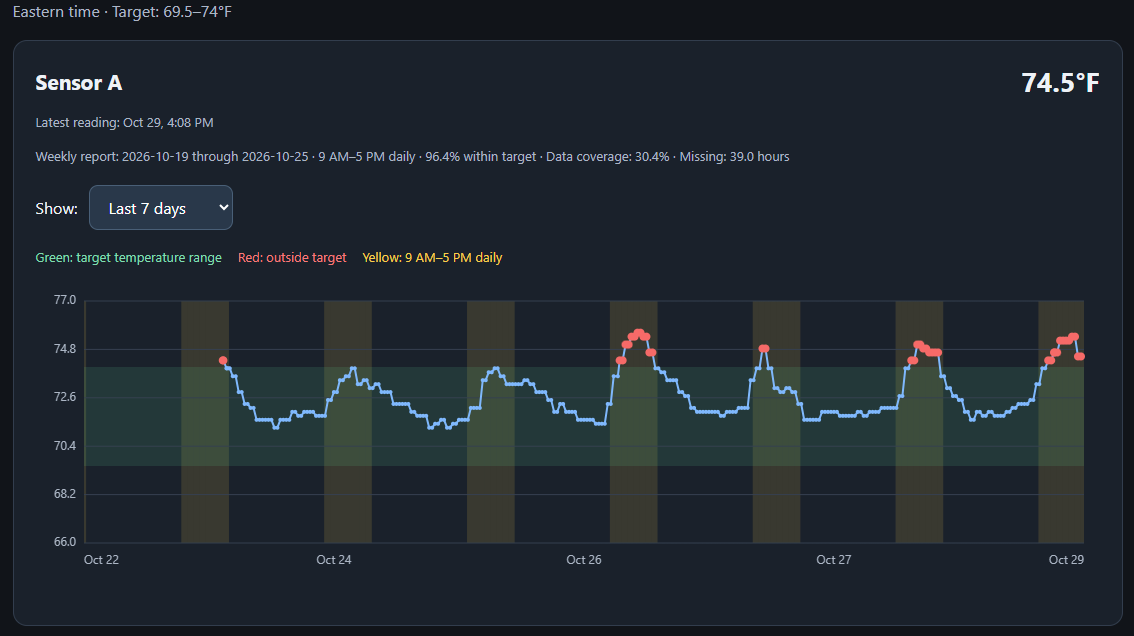Screen dimensions: 1134x636
Task: Click the Oct 27 x-axis label
Action: pyautogui.click(x=833, y=559)
